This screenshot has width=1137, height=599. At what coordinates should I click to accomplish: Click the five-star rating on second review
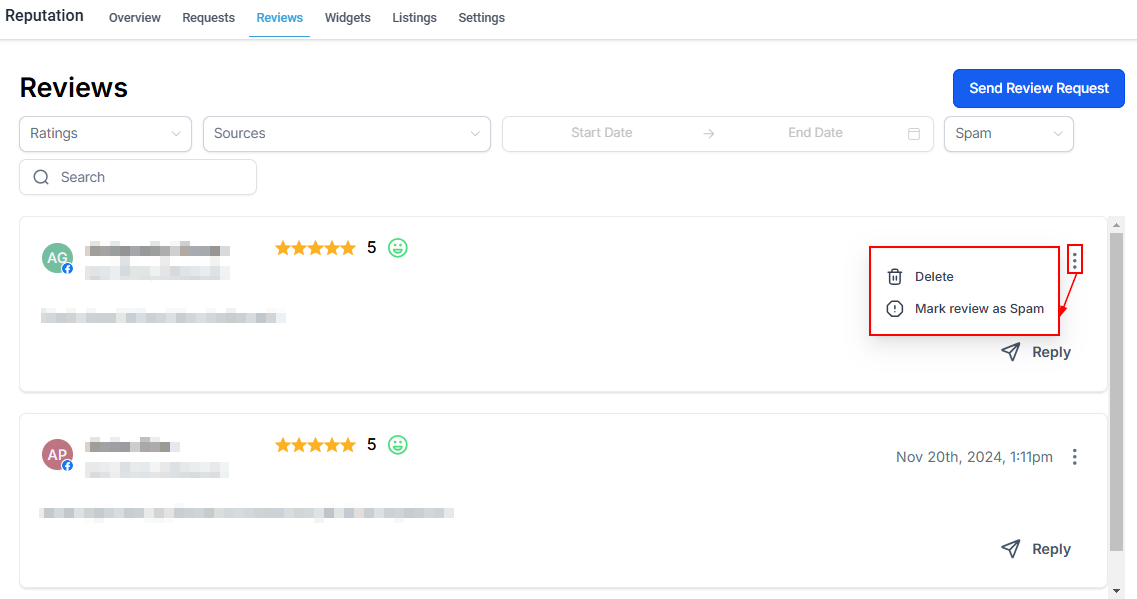pos(315,445)
